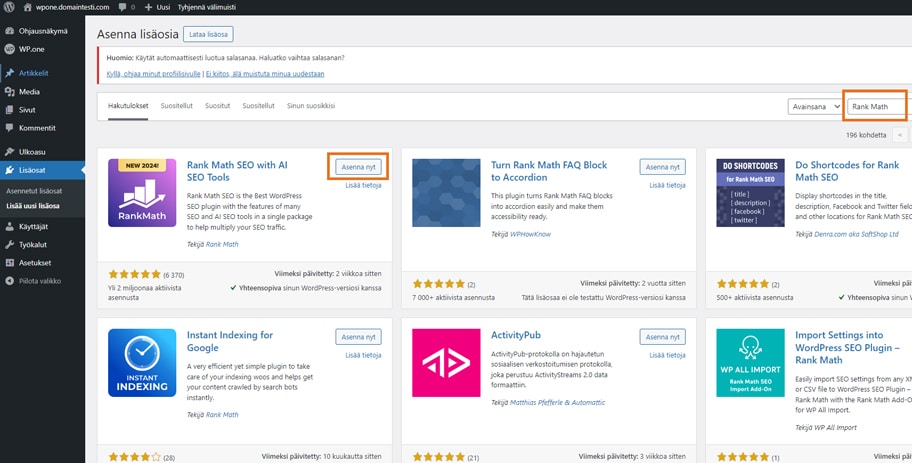
Task: Click the Kommentit comment icon
Action: 9,127
